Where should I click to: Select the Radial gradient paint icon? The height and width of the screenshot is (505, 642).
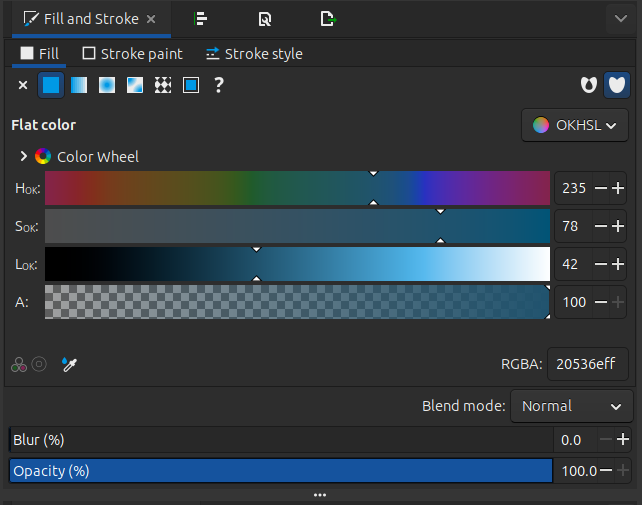107,86
